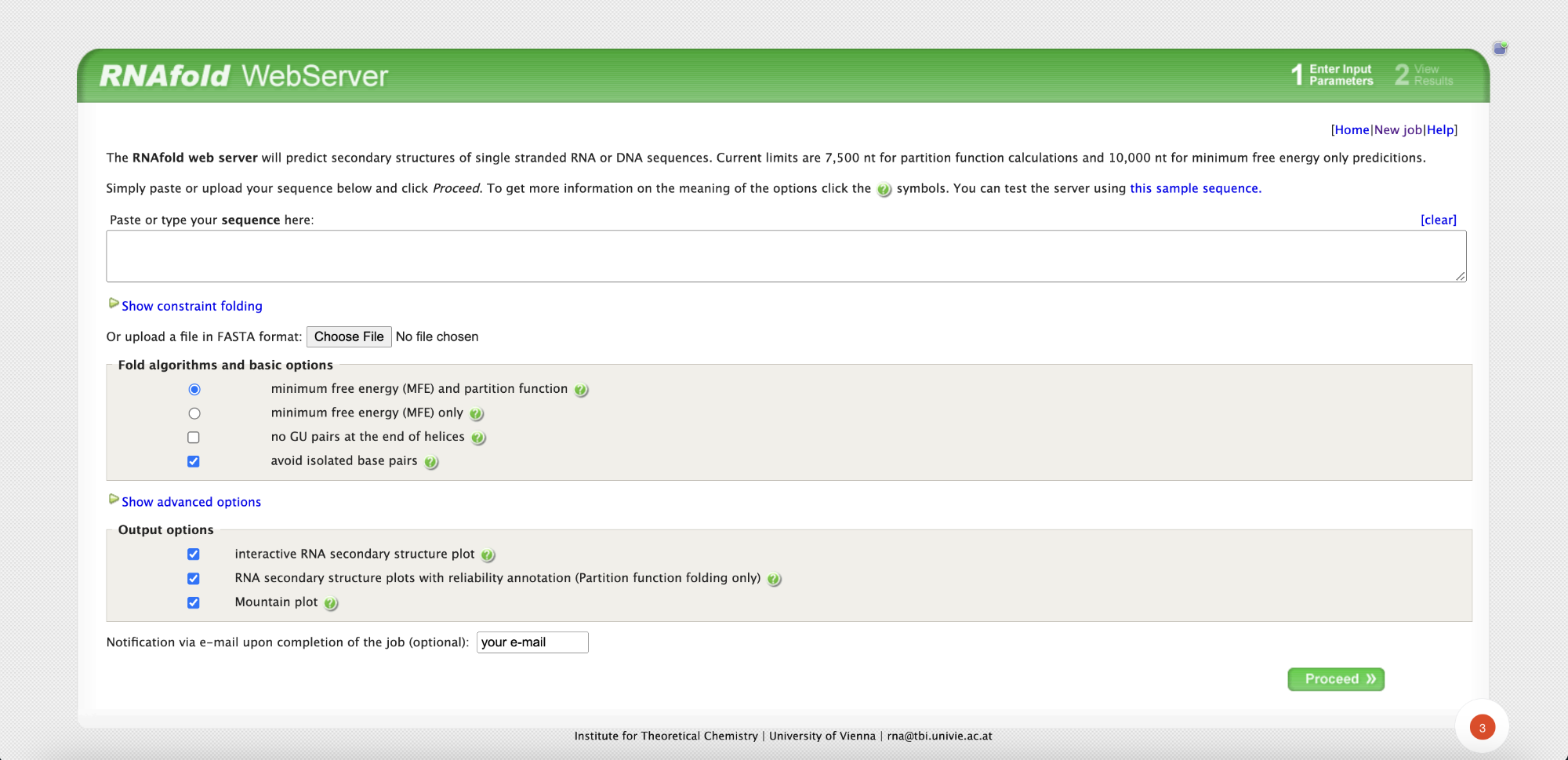Click the 'No file chosen' text

[437, 336]
